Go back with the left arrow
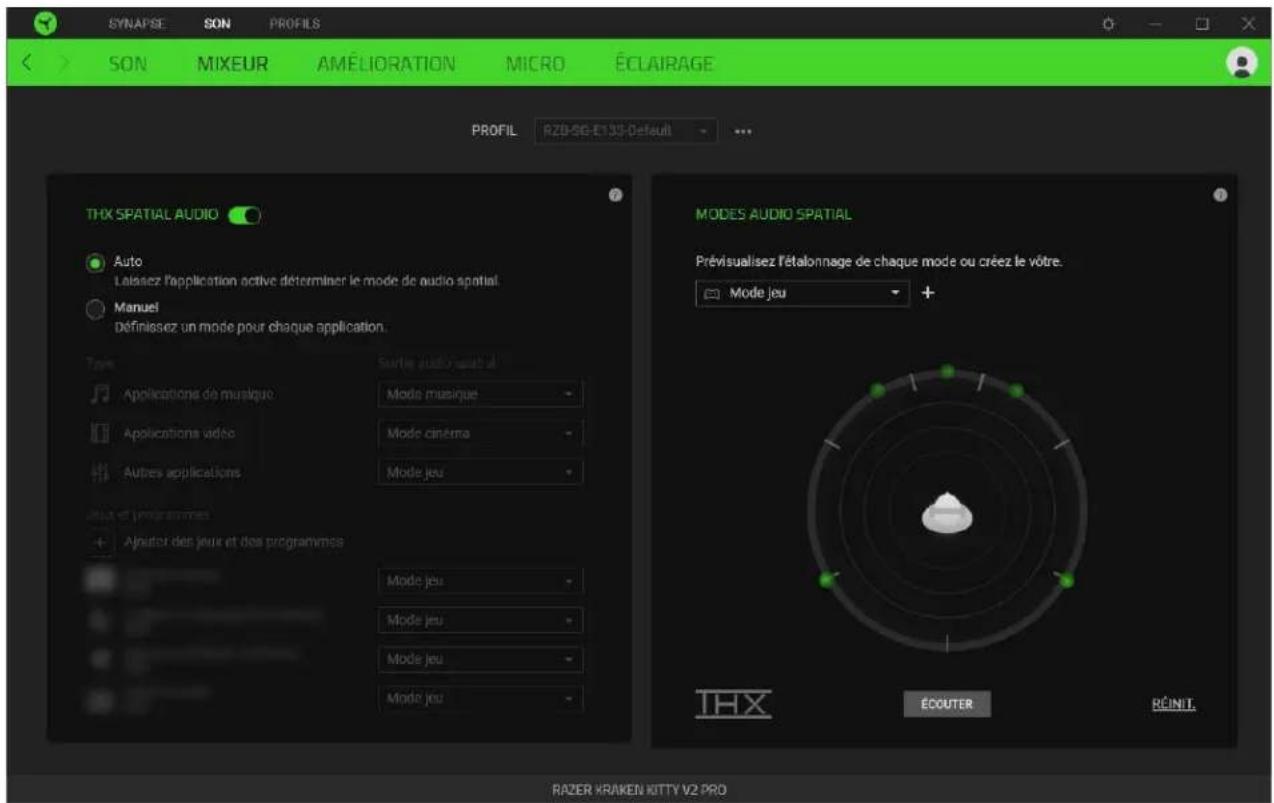This screenshot has width=1274, height=803. (28, 64)
